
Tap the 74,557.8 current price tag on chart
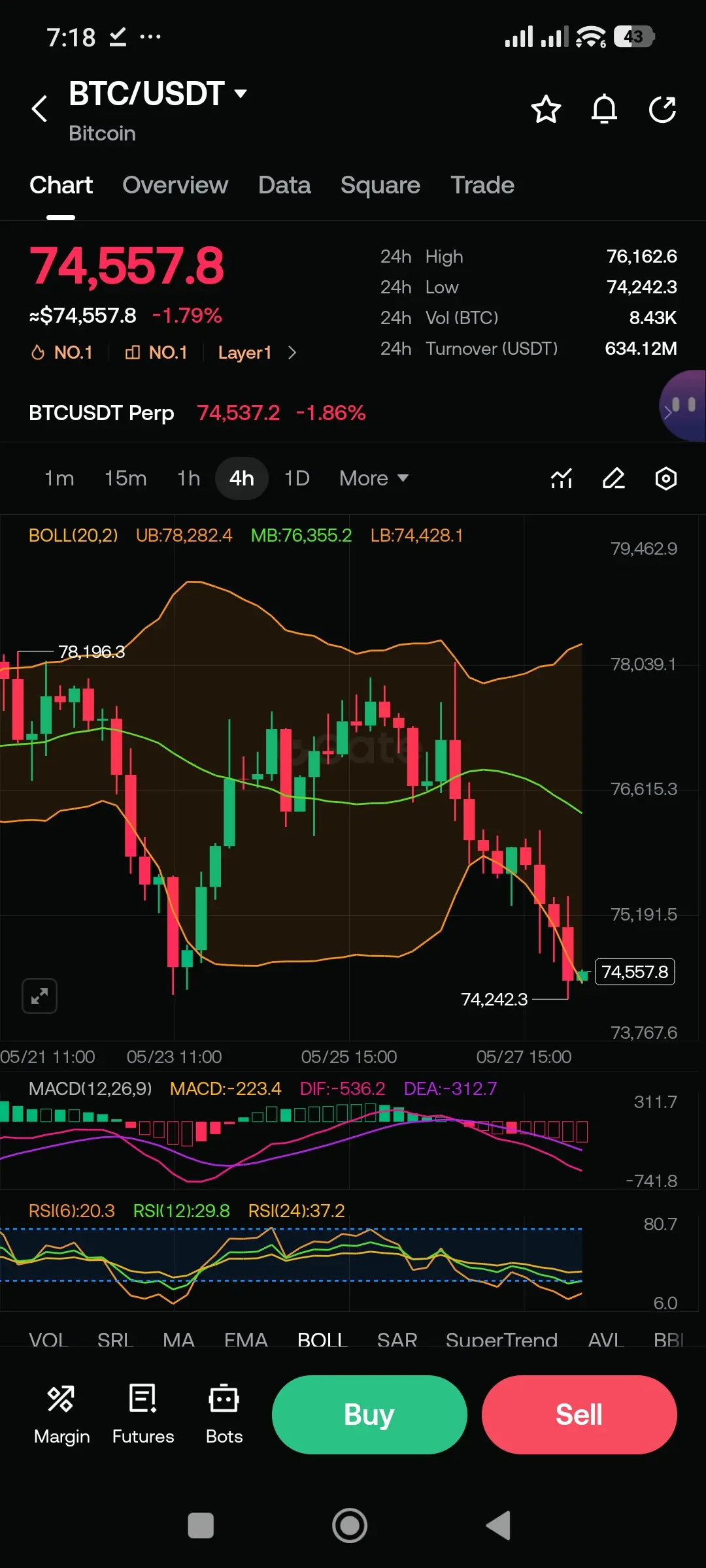[x=635, y=972]
